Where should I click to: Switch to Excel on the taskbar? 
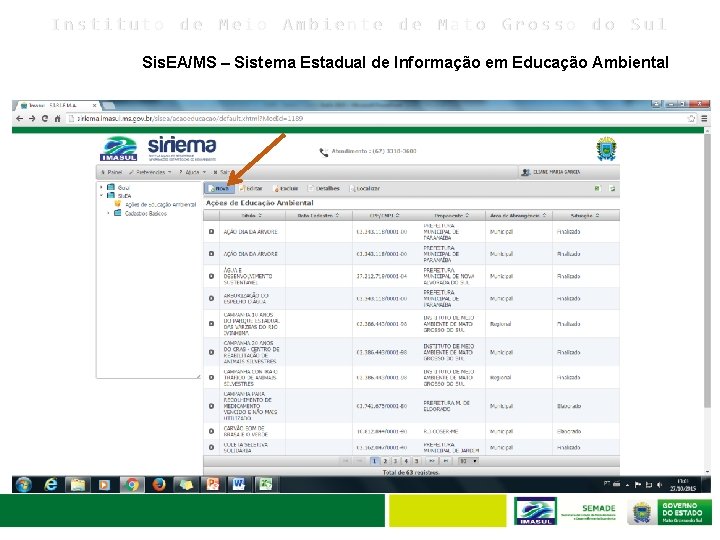265,484
